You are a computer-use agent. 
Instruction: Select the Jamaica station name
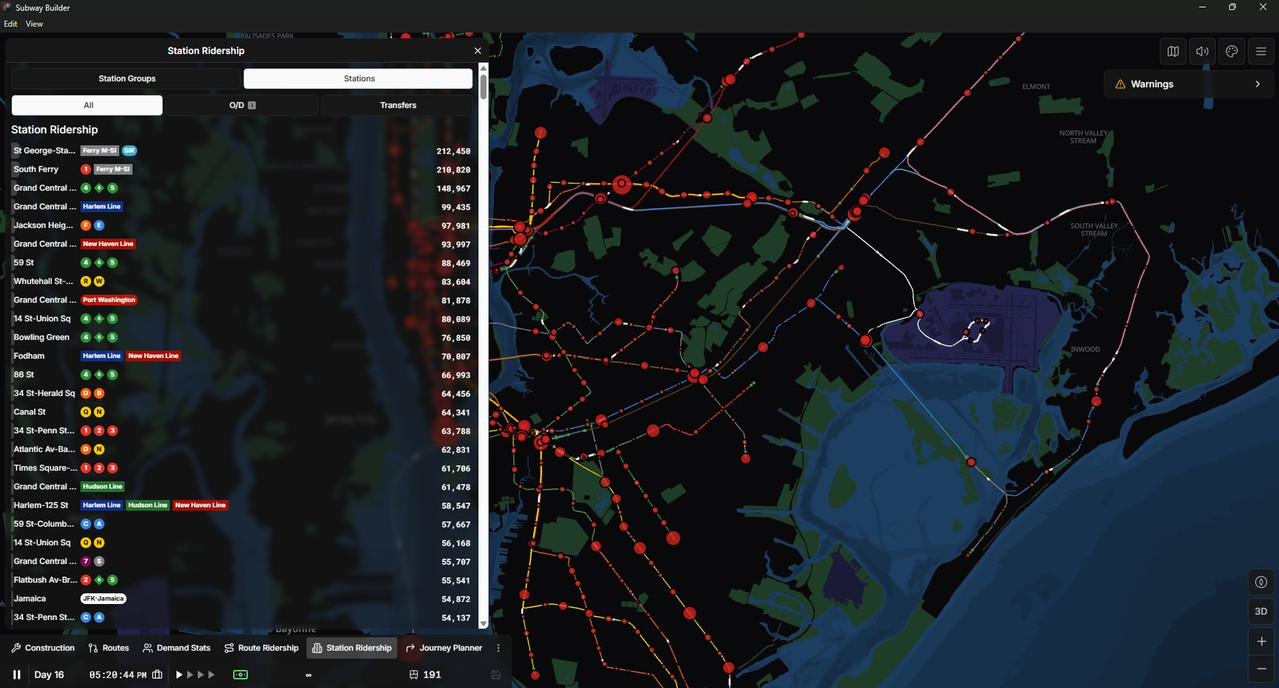[29, 598]
